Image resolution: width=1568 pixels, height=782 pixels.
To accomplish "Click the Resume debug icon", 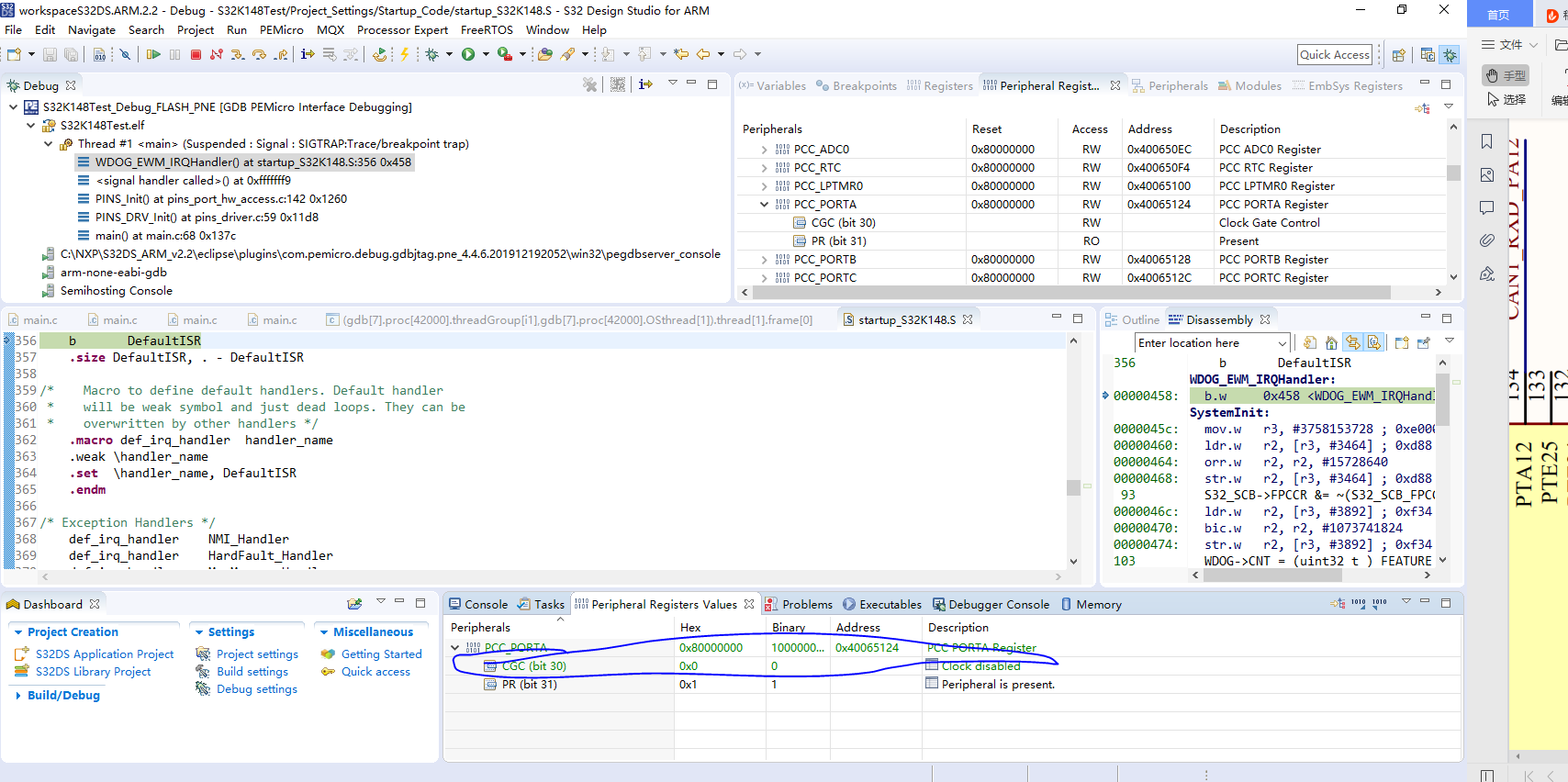I will coord(153,55).
